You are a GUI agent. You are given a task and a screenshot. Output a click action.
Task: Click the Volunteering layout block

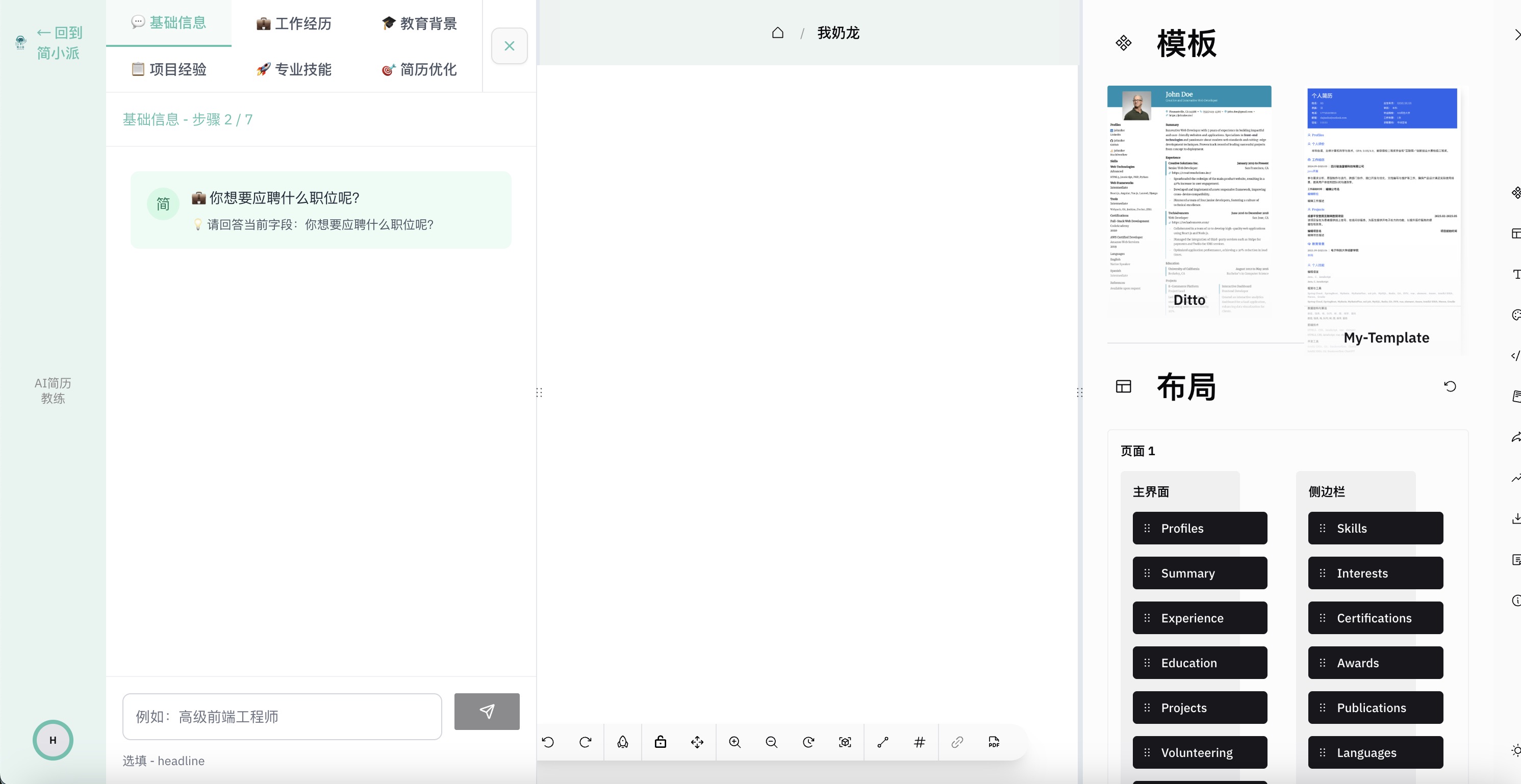point(1200,752)
